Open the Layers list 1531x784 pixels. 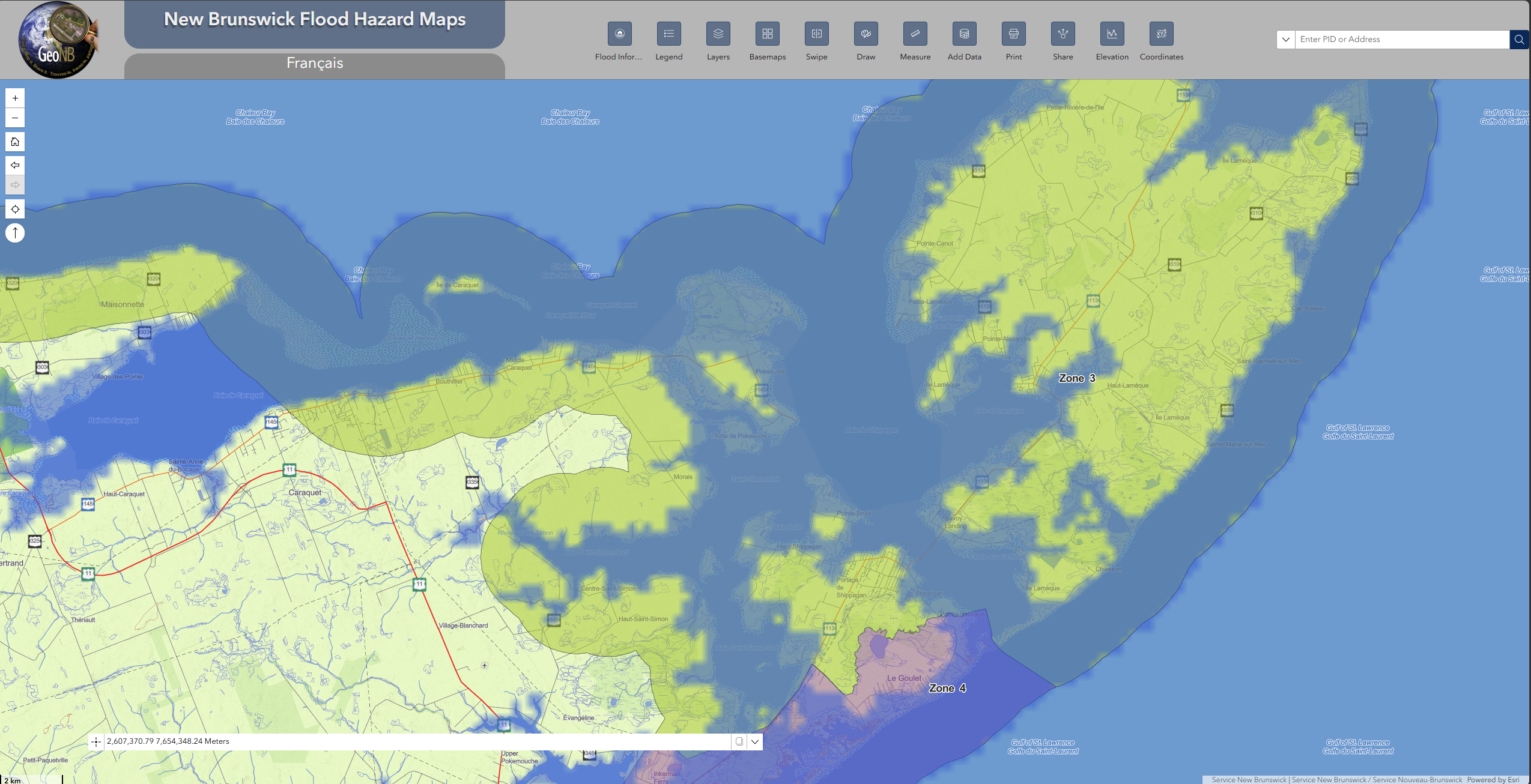click(718, 34)
